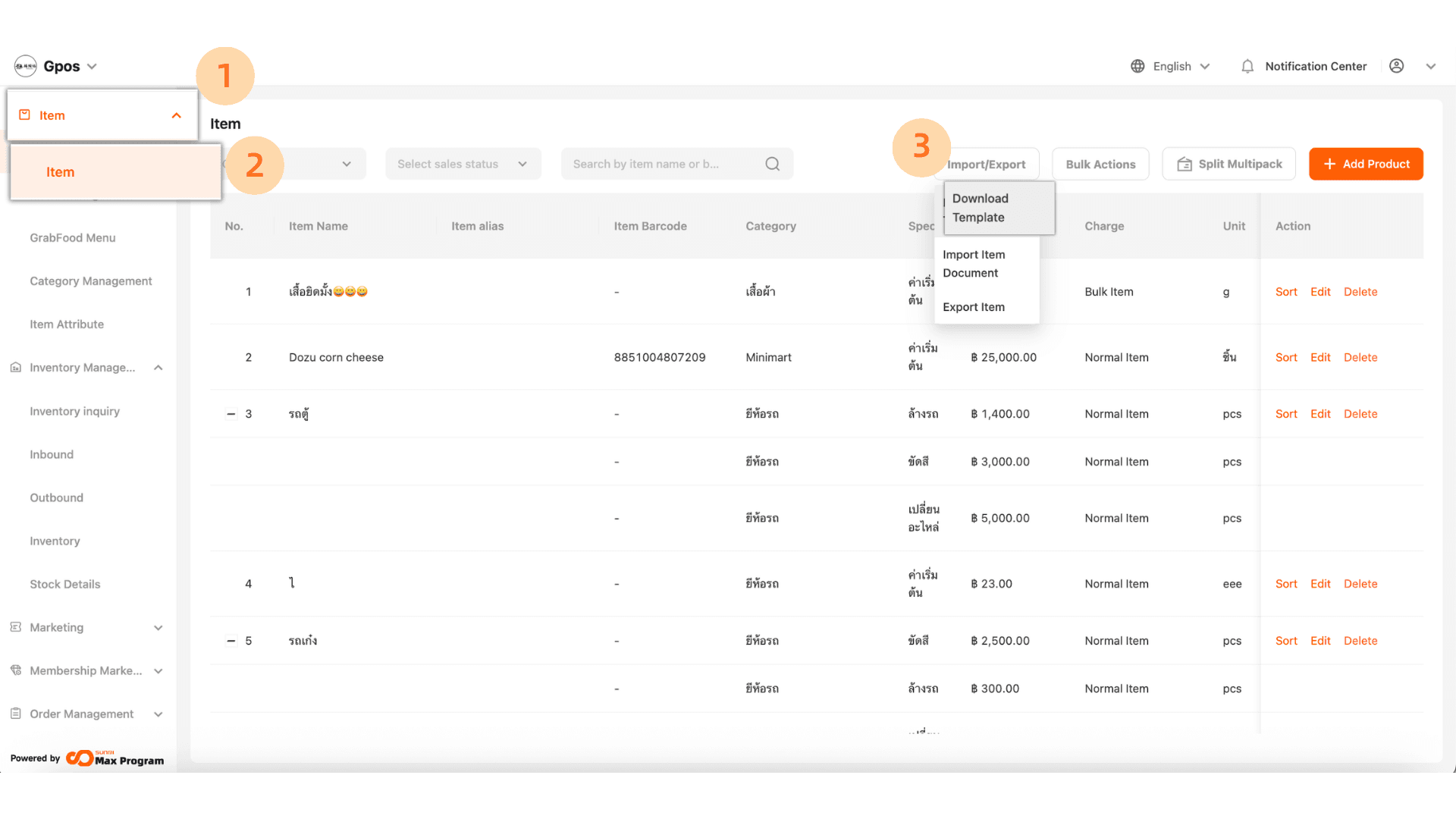The image size is (1456, 819).
Task: Collapse the Item sidebar section chevron
Action: [176, 115]
